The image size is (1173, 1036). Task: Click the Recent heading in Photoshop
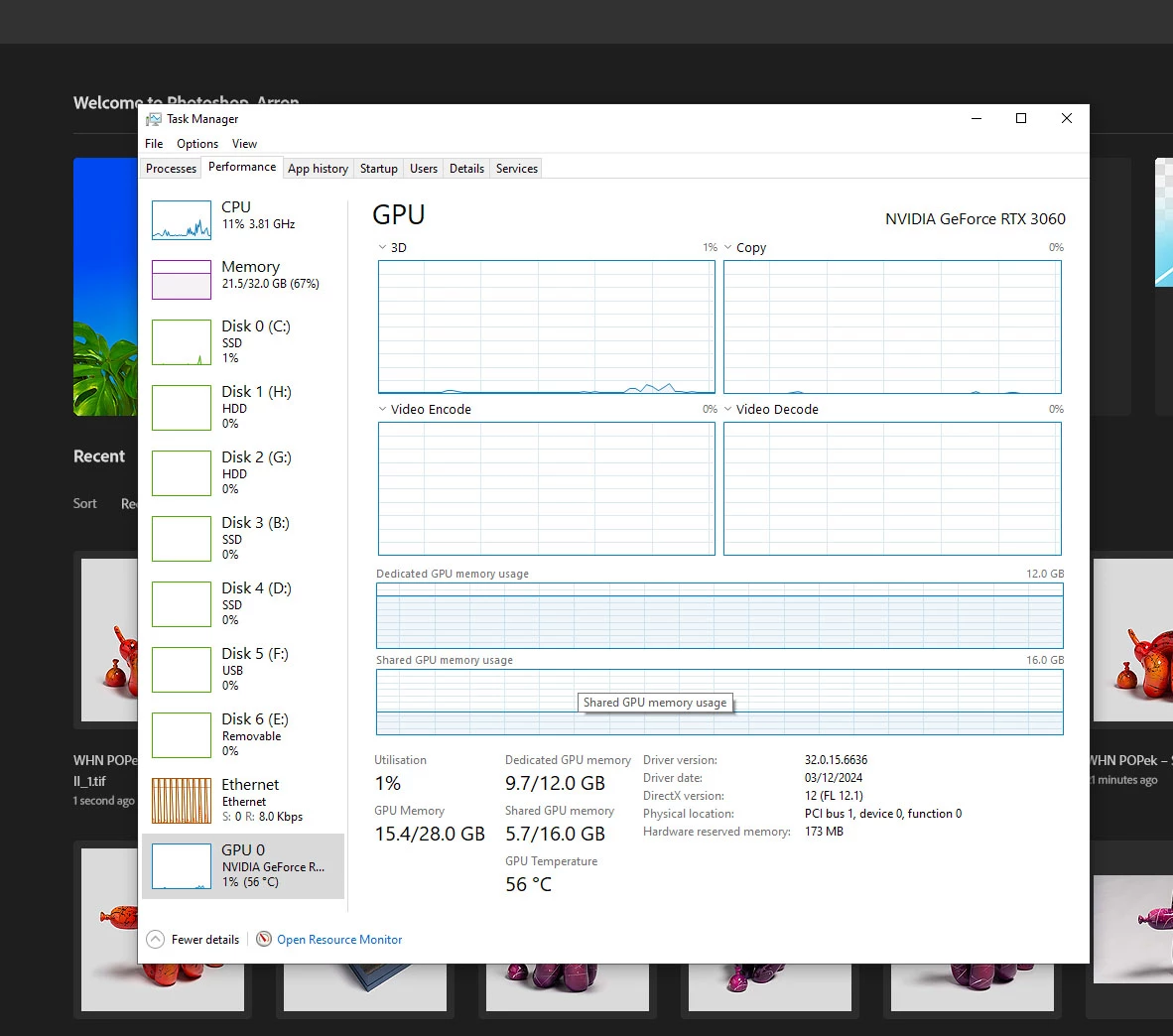click(99, 456)
